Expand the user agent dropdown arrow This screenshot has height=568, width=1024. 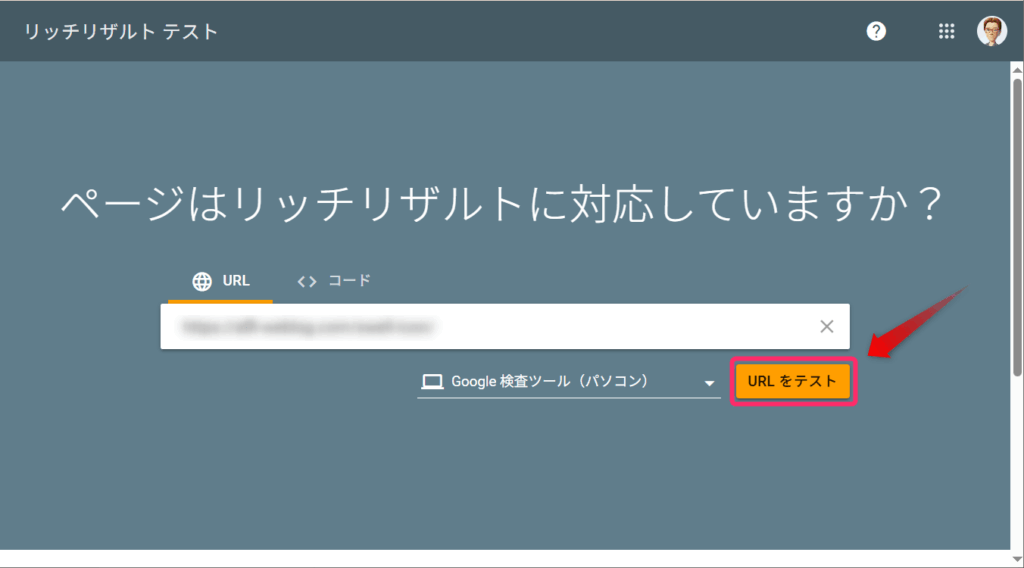[709, 383]
